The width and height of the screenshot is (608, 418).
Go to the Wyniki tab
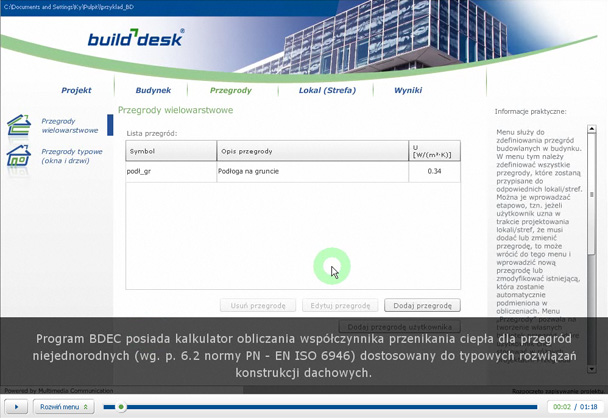pyautogui.click(x=408, y=90)
